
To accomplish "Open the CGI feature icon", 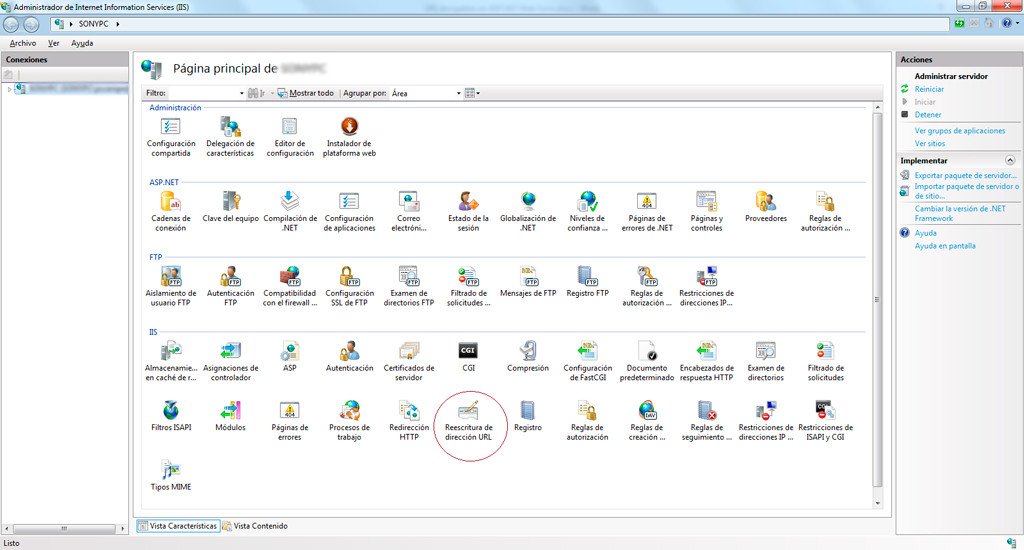I will click(468, 351).
